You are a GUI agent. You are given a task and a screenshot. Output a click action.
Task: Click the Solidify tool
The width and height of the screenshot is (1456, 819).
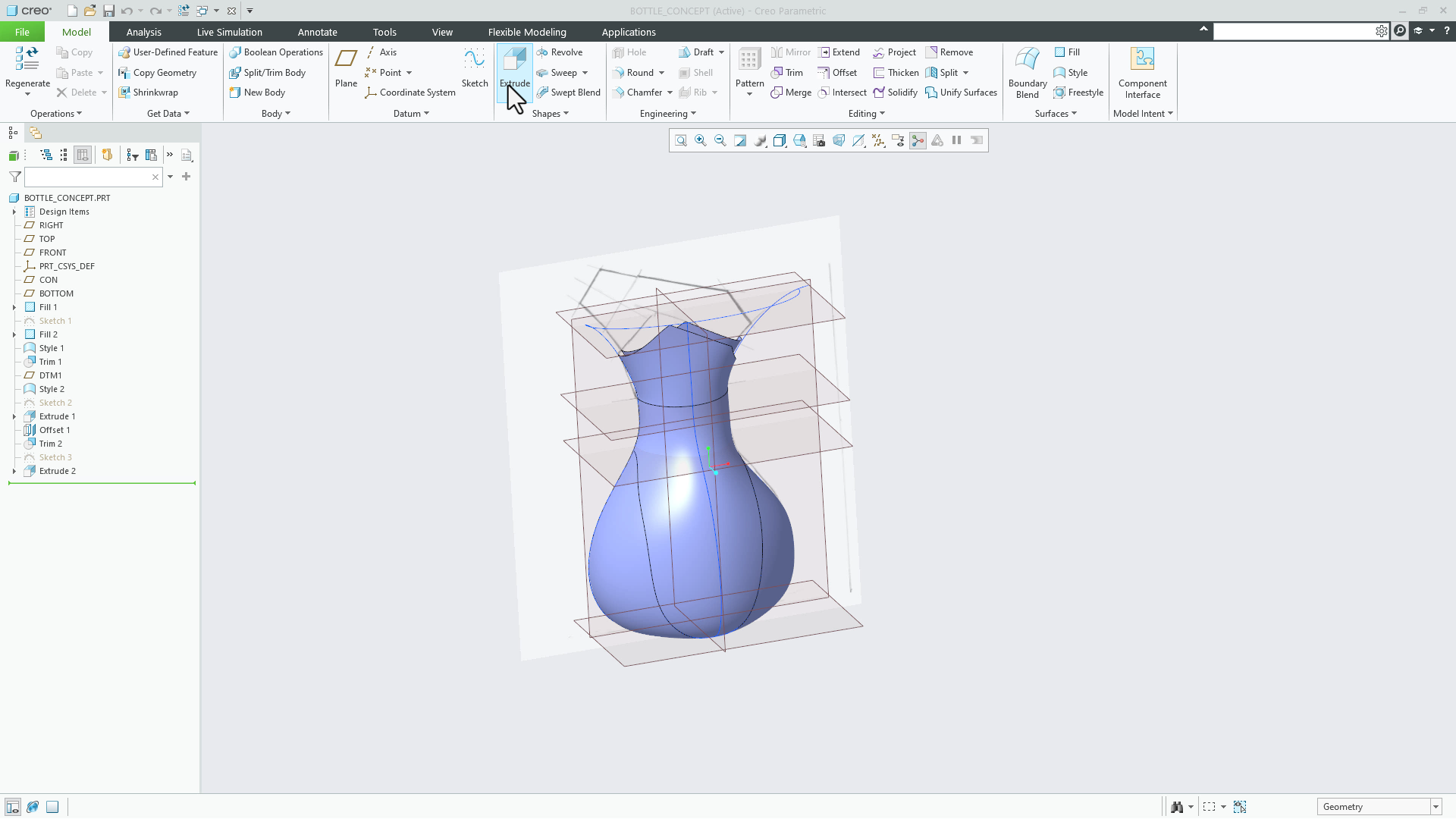(x=895, y=93)
